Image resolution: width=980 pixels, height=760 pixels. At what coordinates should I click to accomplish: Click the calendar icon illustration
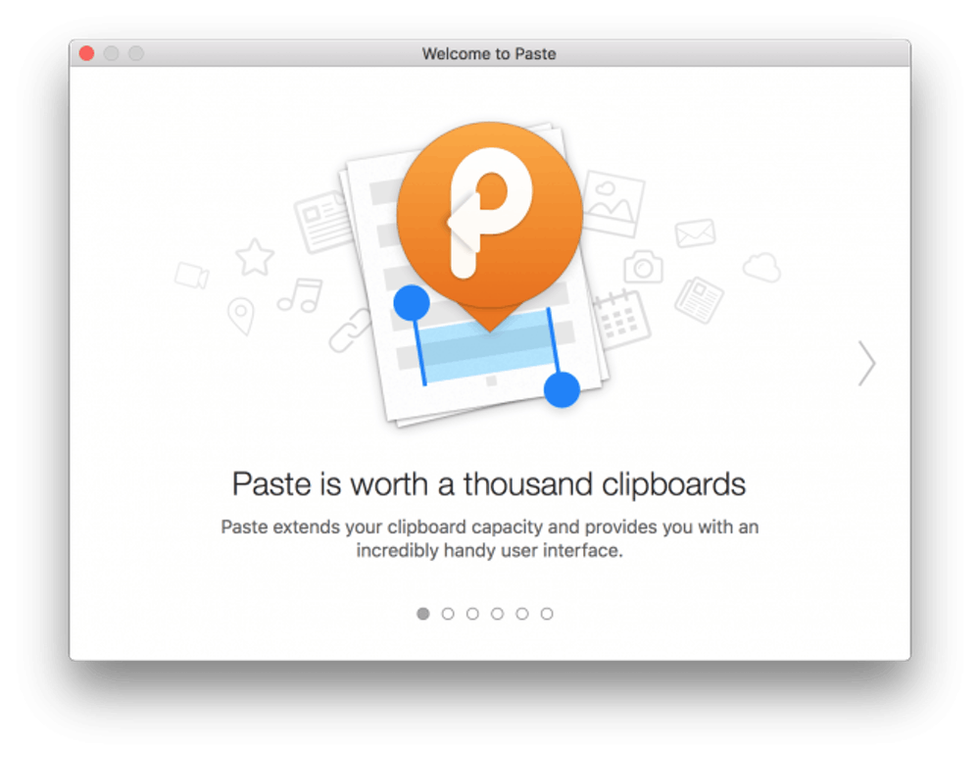(x=621, y=319)
